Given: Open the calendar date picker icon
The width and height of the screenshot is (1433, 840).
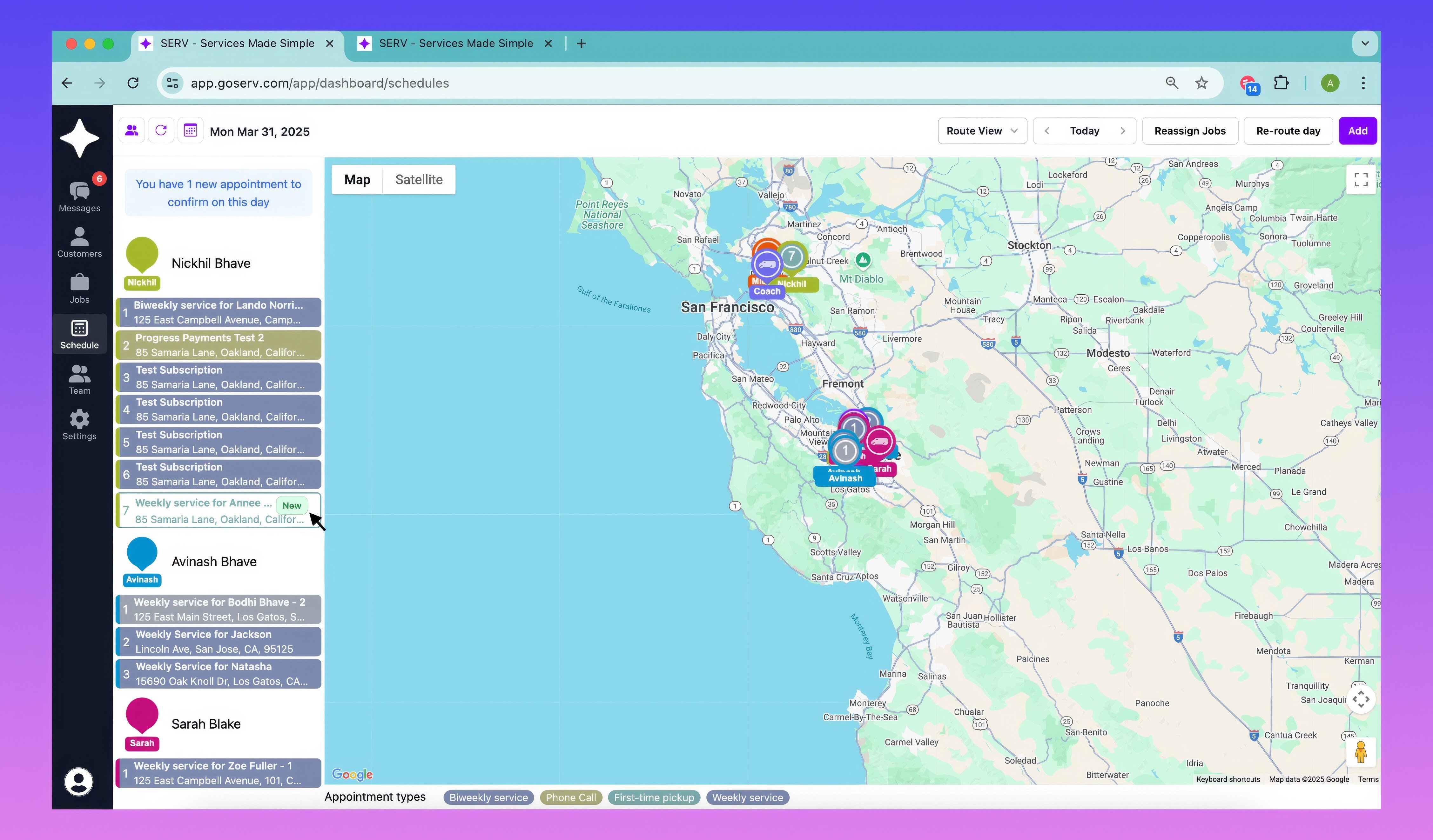Looking at the screenshot, I should click(191, 131).
